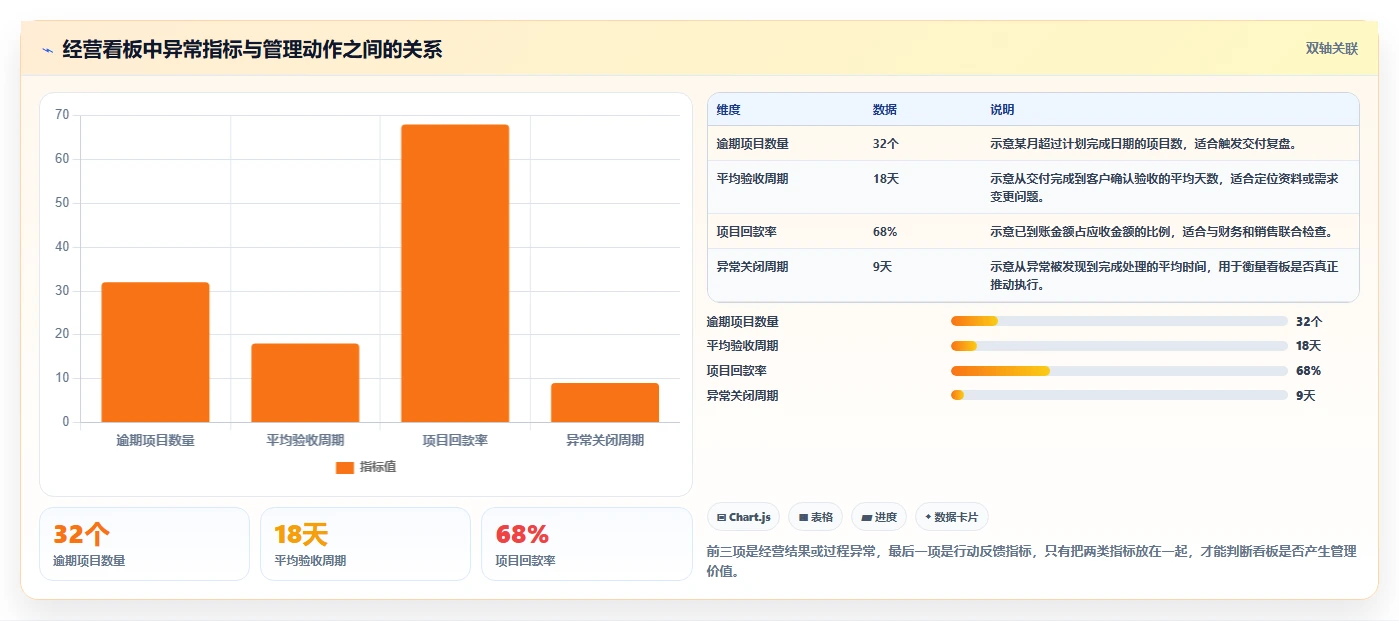Click the 异常关闭周期 bar in chart

[605, 402]
